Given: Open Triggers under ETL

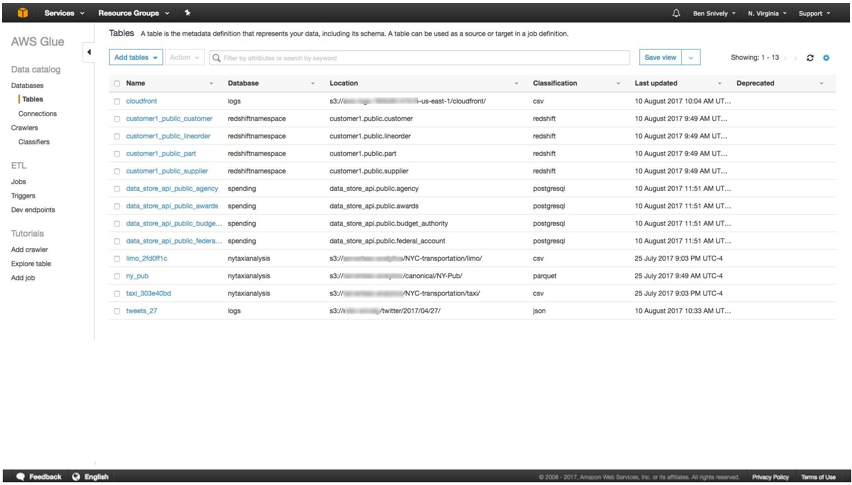Looking at the screenshot, I should (x=23, y=196).
